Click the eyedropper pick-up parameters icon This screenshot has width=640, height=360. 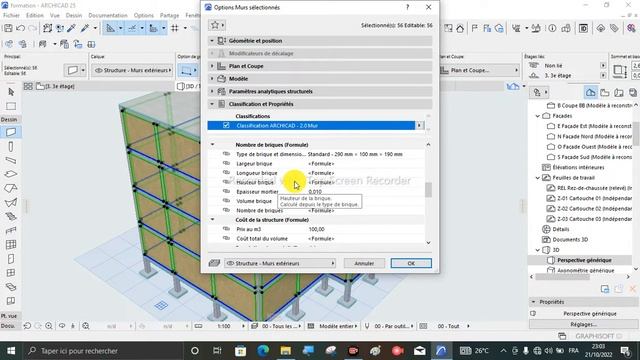pyautogui.click(x=71, y=28)
